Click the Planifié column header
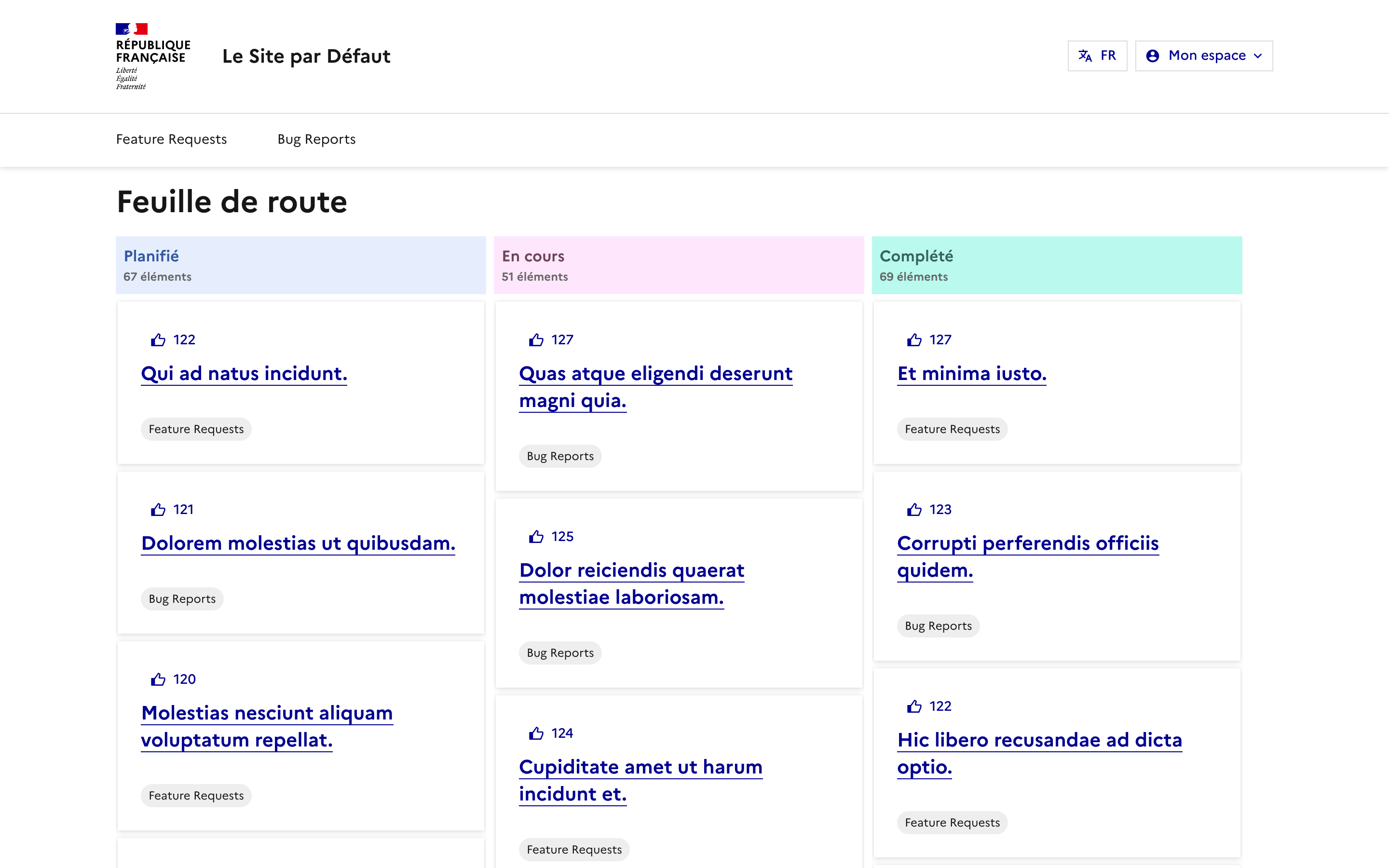 [x=151, y=256]
